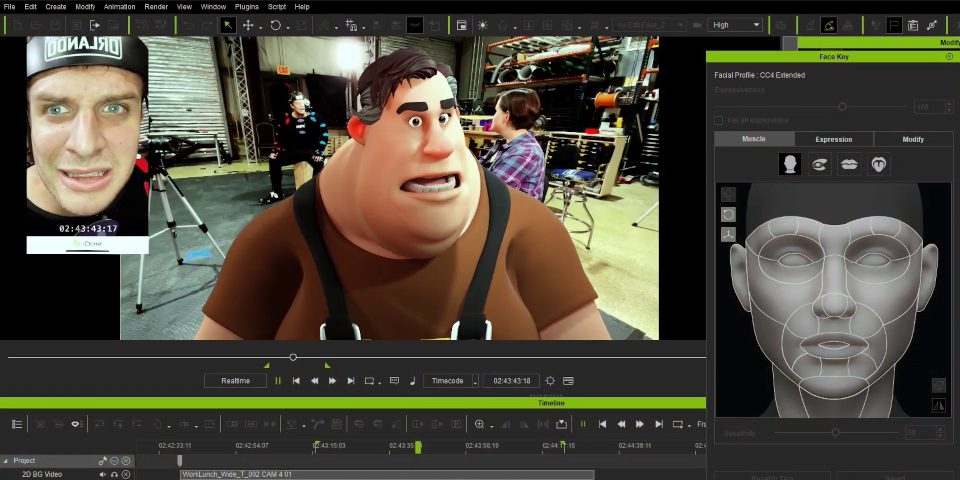Select the tongue muscle region icon
Screen dimensions: 960x480
click(x=878, y=164)
